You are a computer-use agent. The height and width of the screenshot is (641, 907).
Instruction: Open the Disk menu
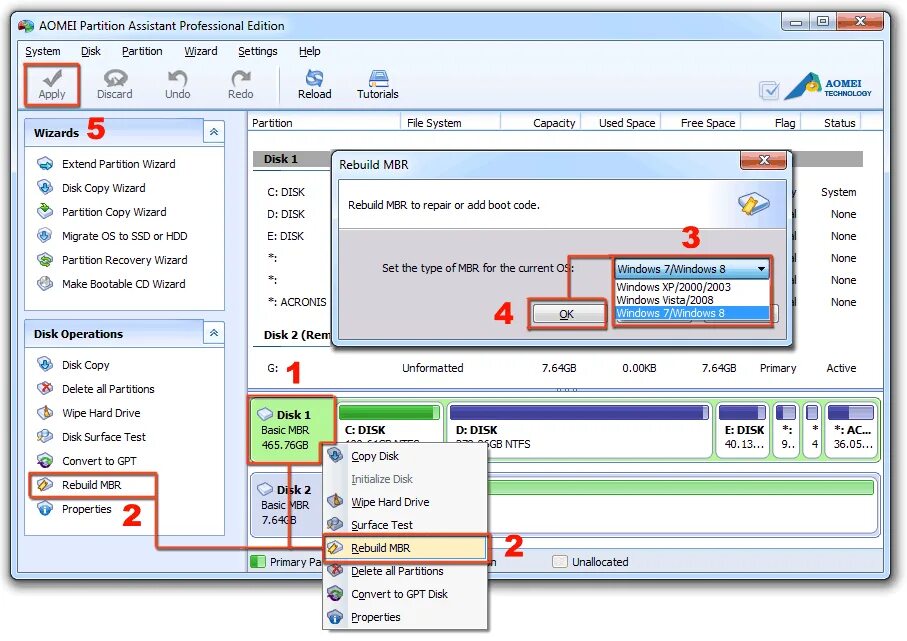point(90,51)
